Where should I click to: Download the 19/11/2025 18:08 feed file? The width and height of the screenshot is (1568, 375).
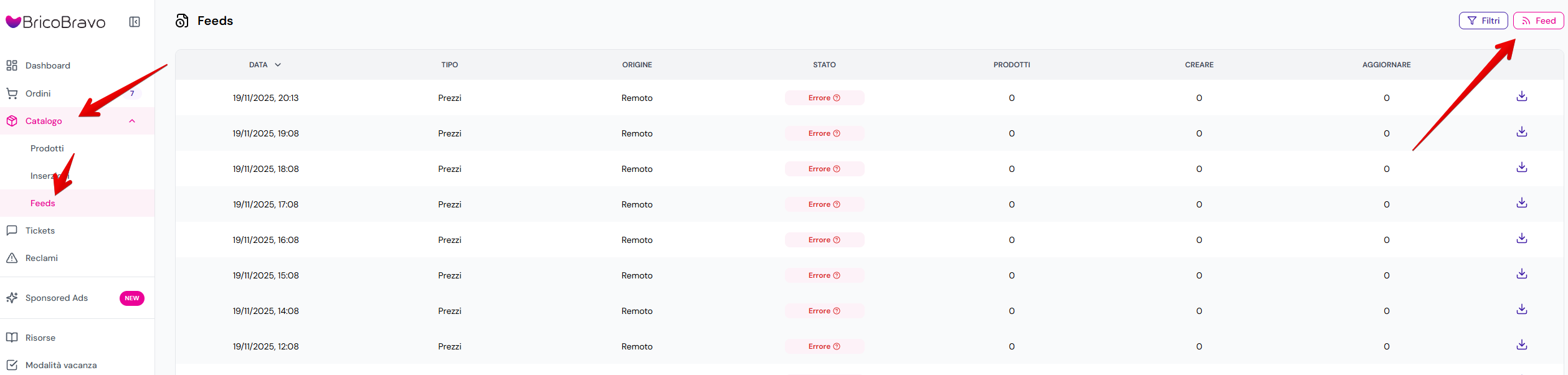coord(1521,168)
